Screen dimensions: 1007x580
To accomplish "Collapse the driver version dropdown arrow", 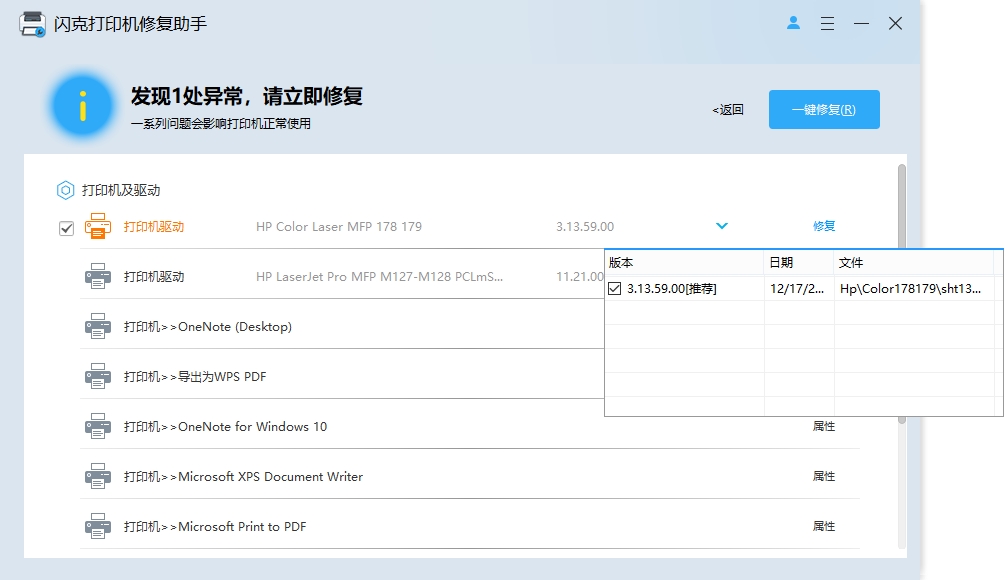I will click(722, 226).
